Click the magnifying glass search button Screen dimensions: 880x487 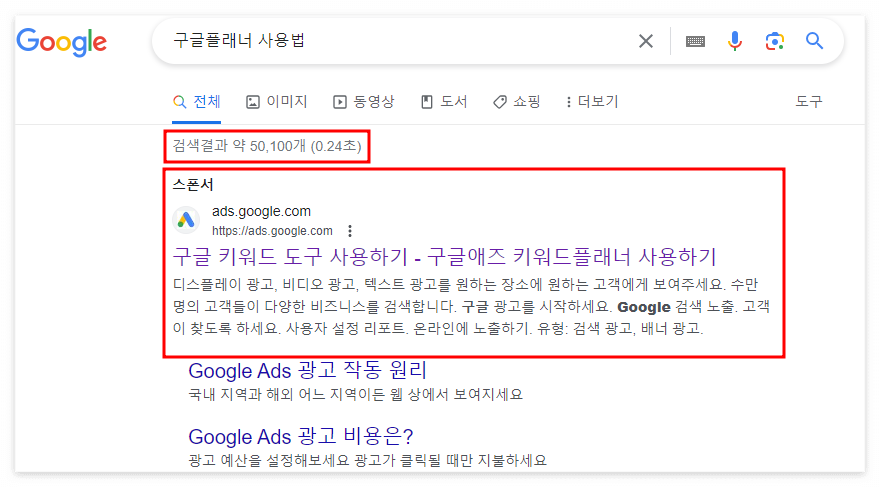pos(814,41)
